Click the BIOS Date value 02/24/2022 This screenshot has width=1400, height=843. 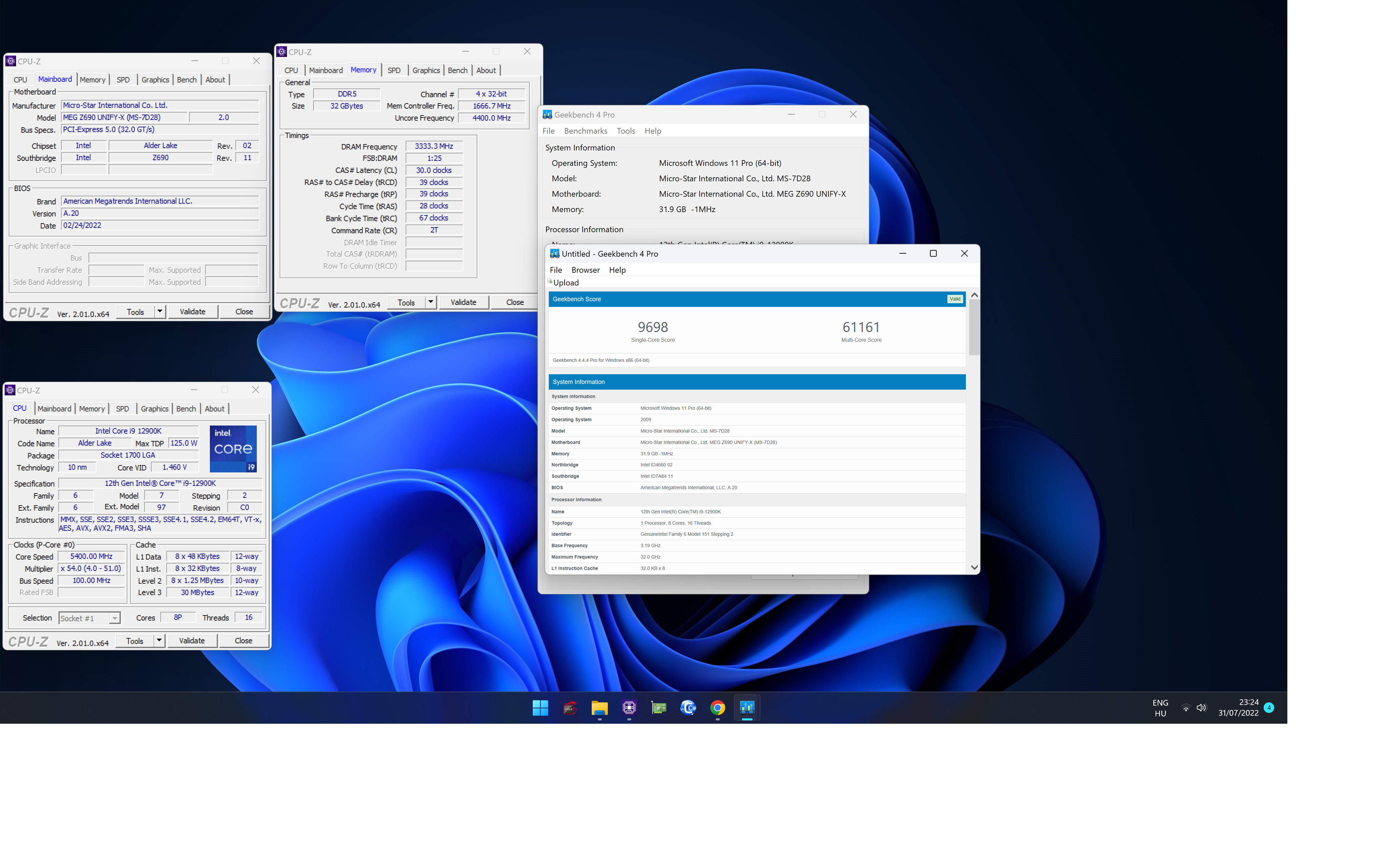coord(160,225)
